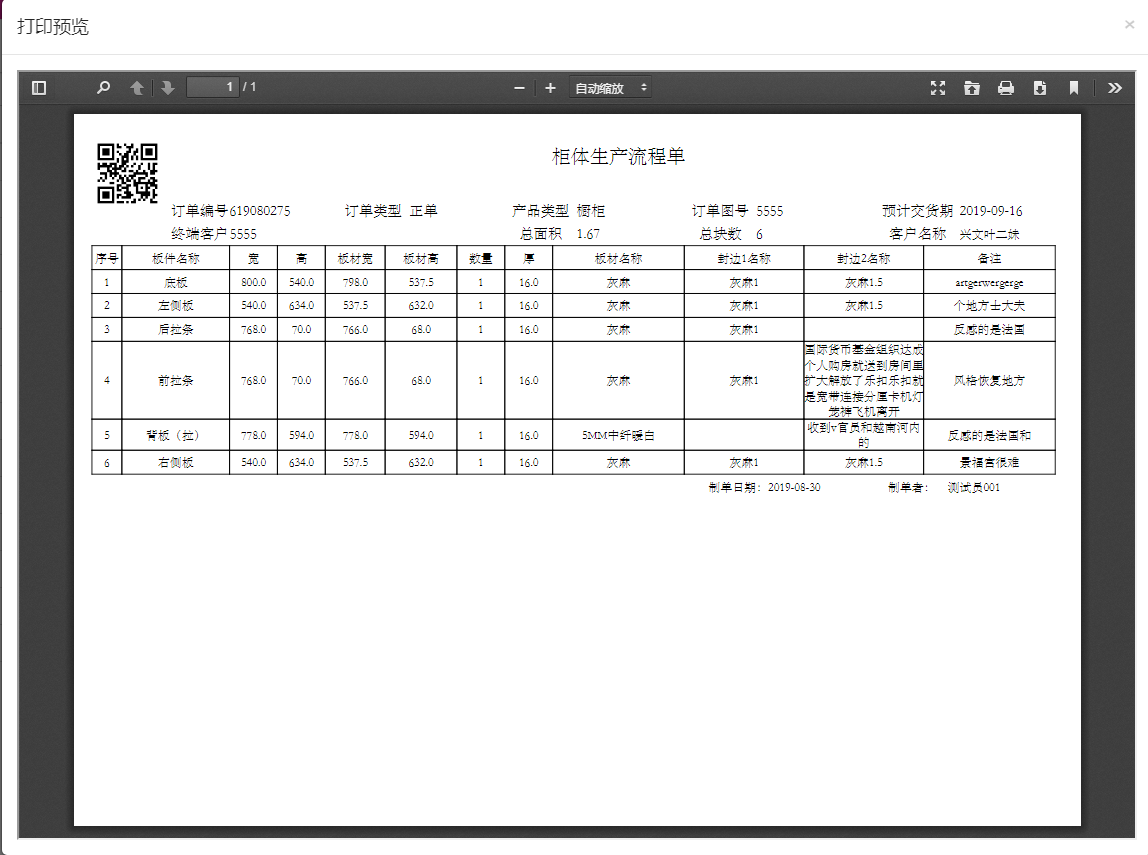Go to the next page
The image size is (1148, 855).
point(168,88)
